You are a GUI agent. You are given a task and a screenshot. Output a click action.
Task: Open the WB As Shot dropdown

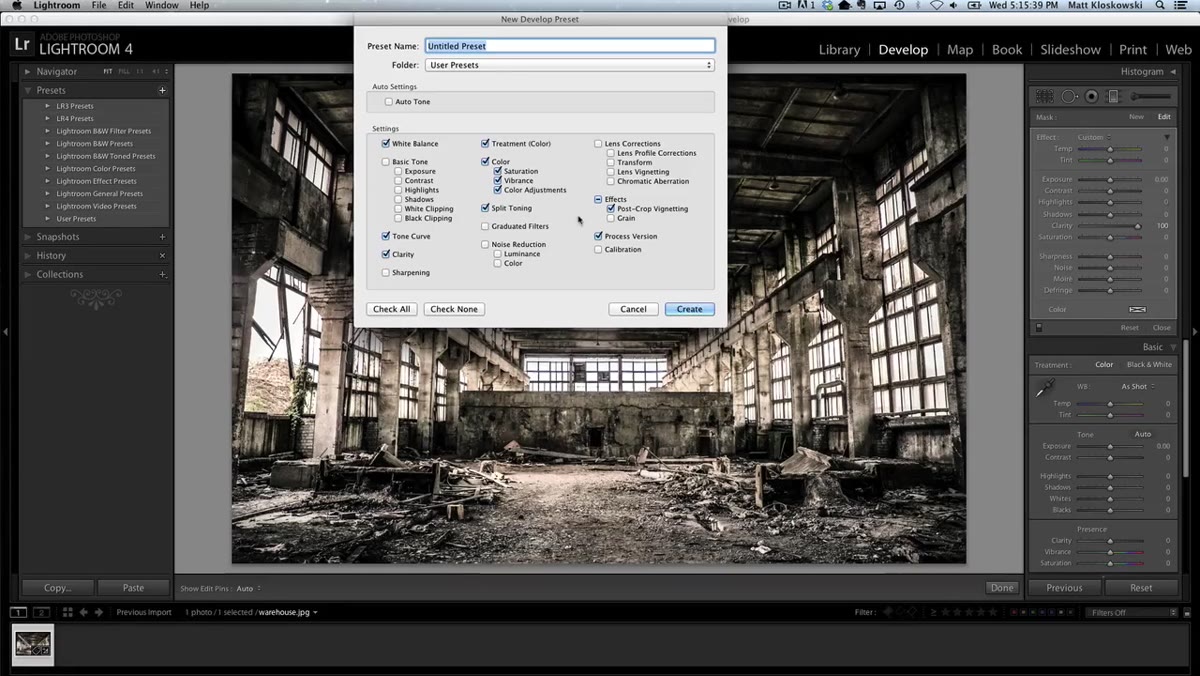(x=1137, y=386)
